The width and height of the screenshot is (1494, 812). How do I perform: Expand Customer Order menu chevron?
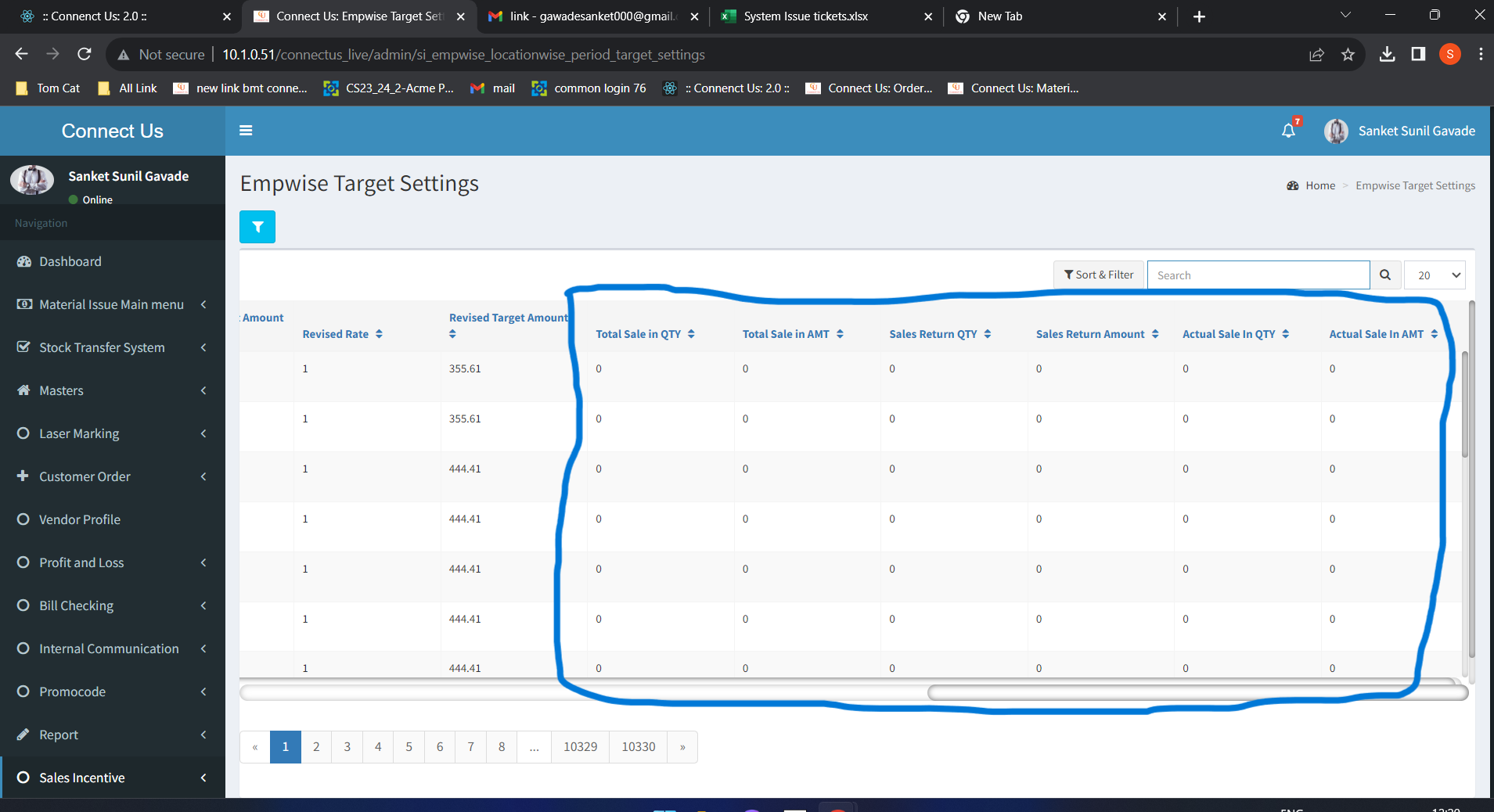coord(203,476)
